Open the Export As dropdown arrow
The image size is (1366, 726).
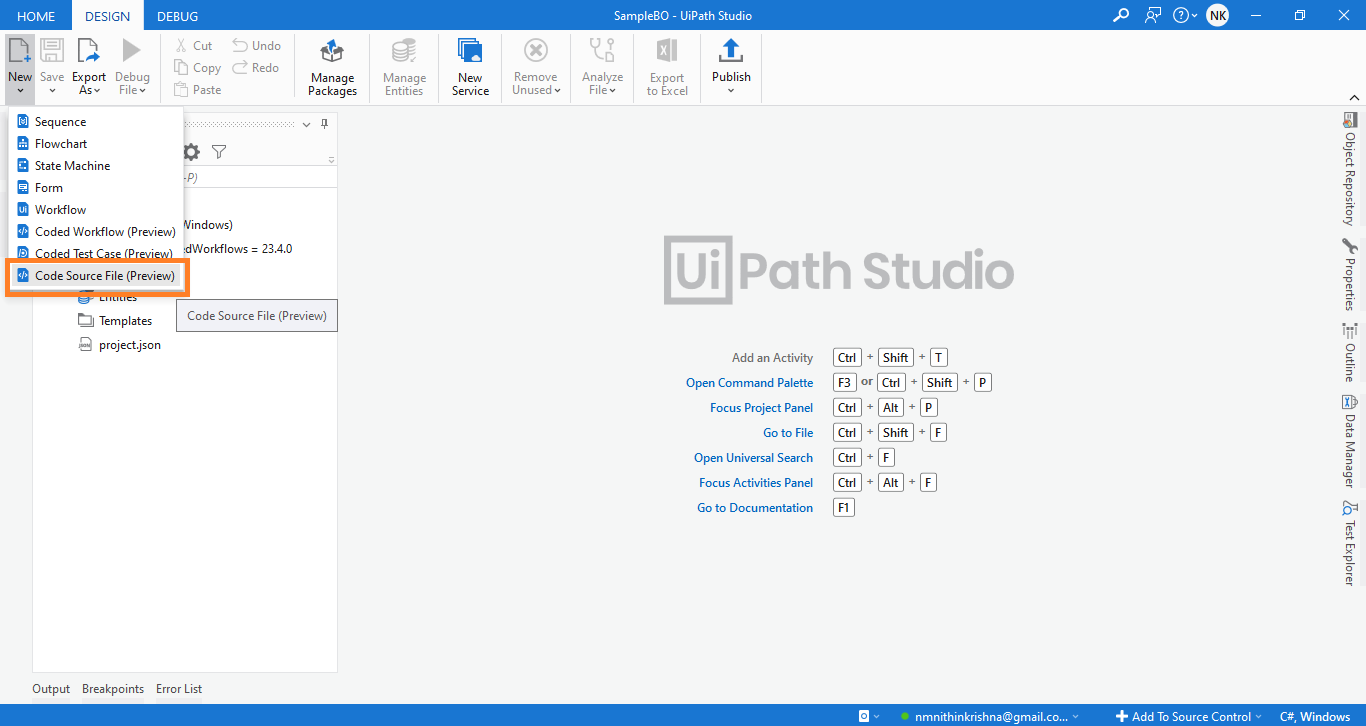click(98, 91)
